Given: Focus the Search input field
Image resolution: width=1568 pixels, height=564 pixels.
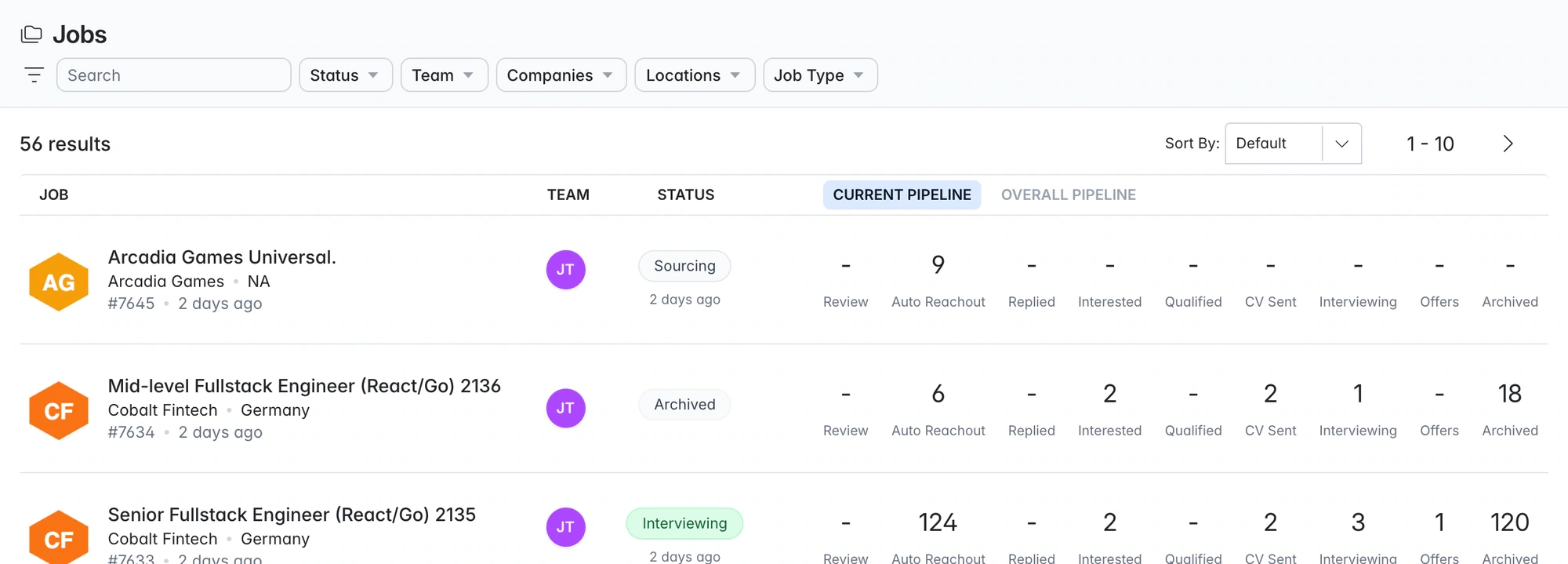Looking at the screenshot, I should pyautogui.click(x=173, y=75).
